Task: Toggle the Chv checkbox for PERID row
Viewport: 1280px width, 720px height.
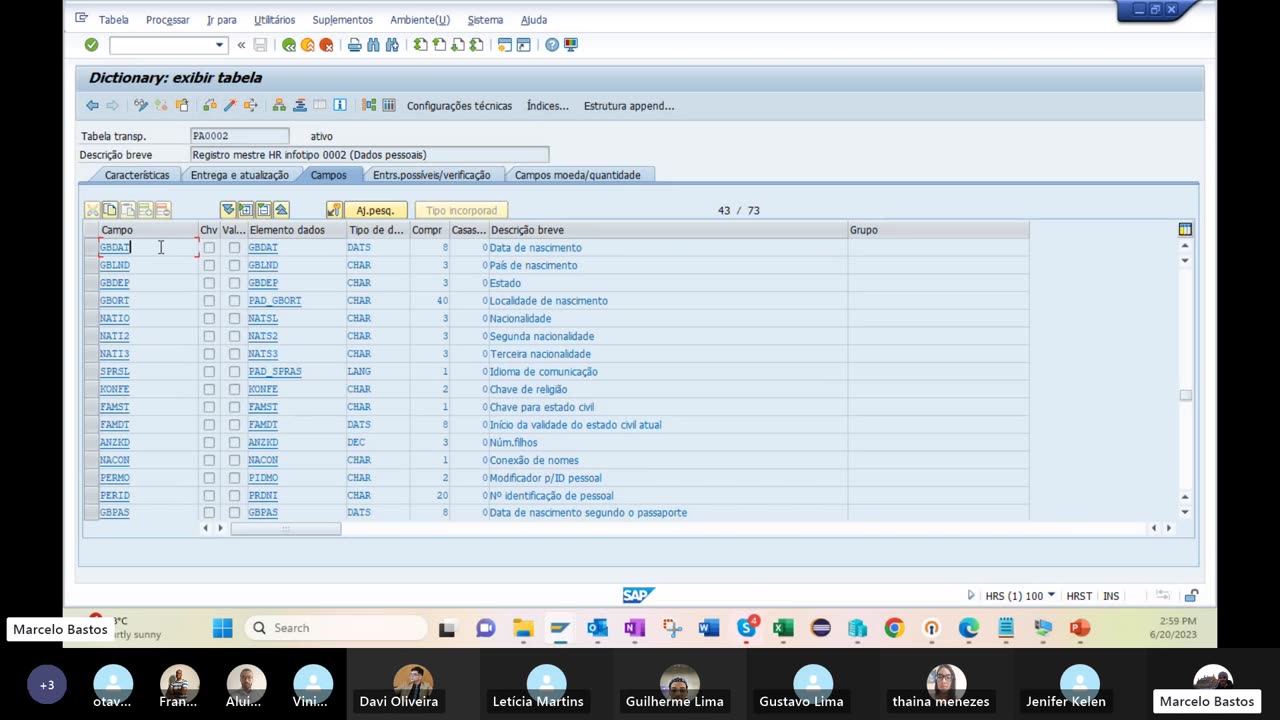Action: (209, 495)
